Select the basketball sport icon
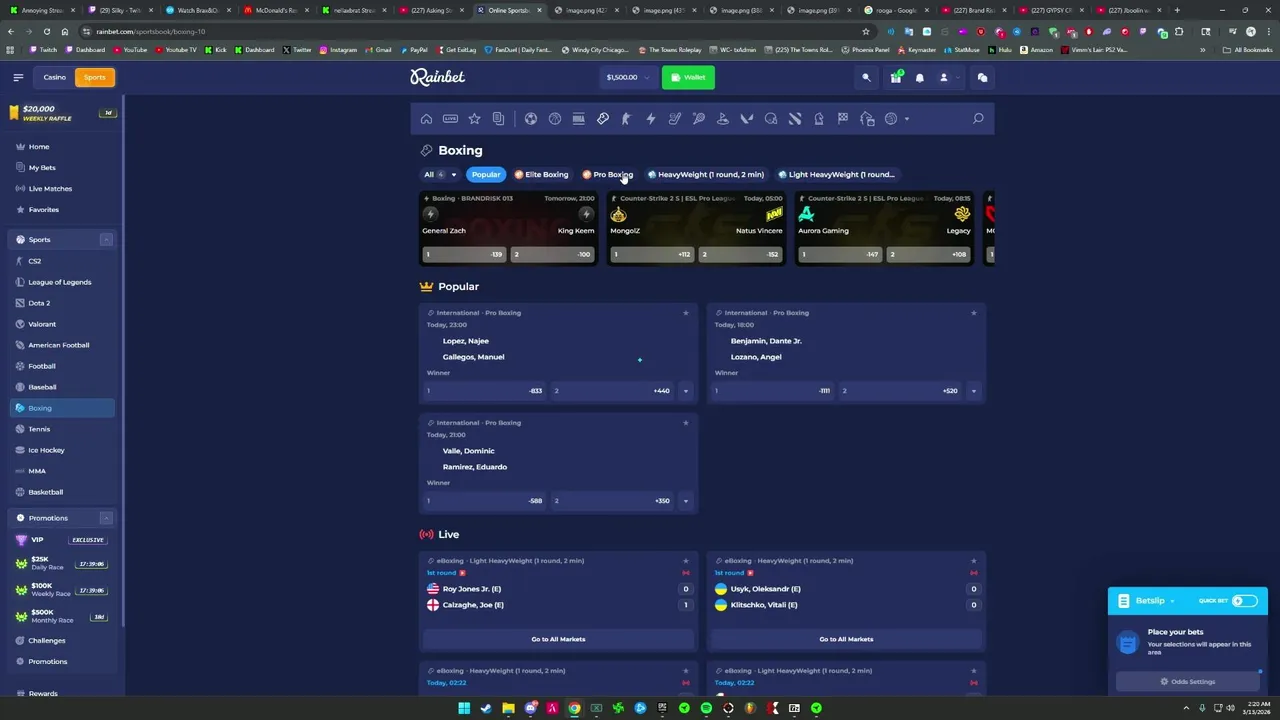The image size is (1280, 720). point(555,119)
